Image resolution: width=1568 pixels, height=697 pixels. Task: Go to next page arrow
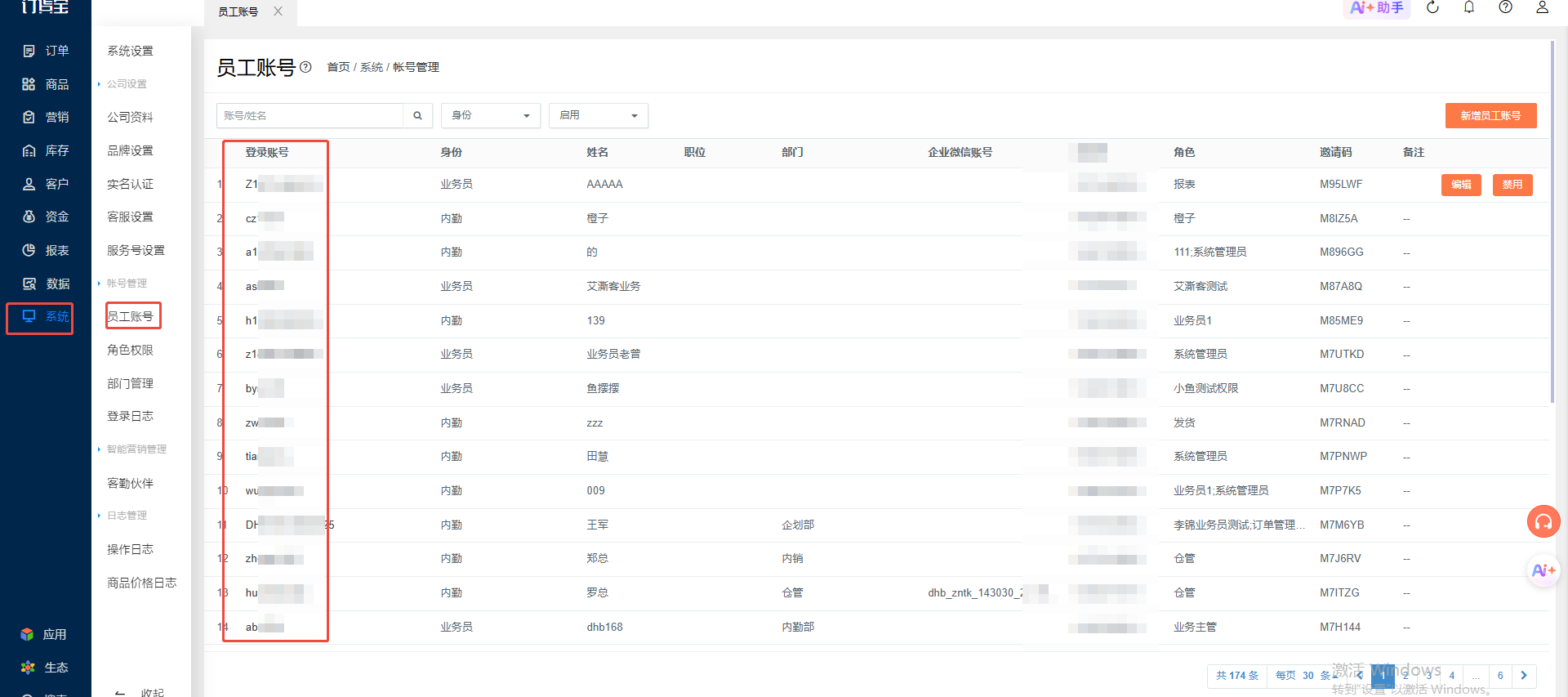click(1524, 676)
